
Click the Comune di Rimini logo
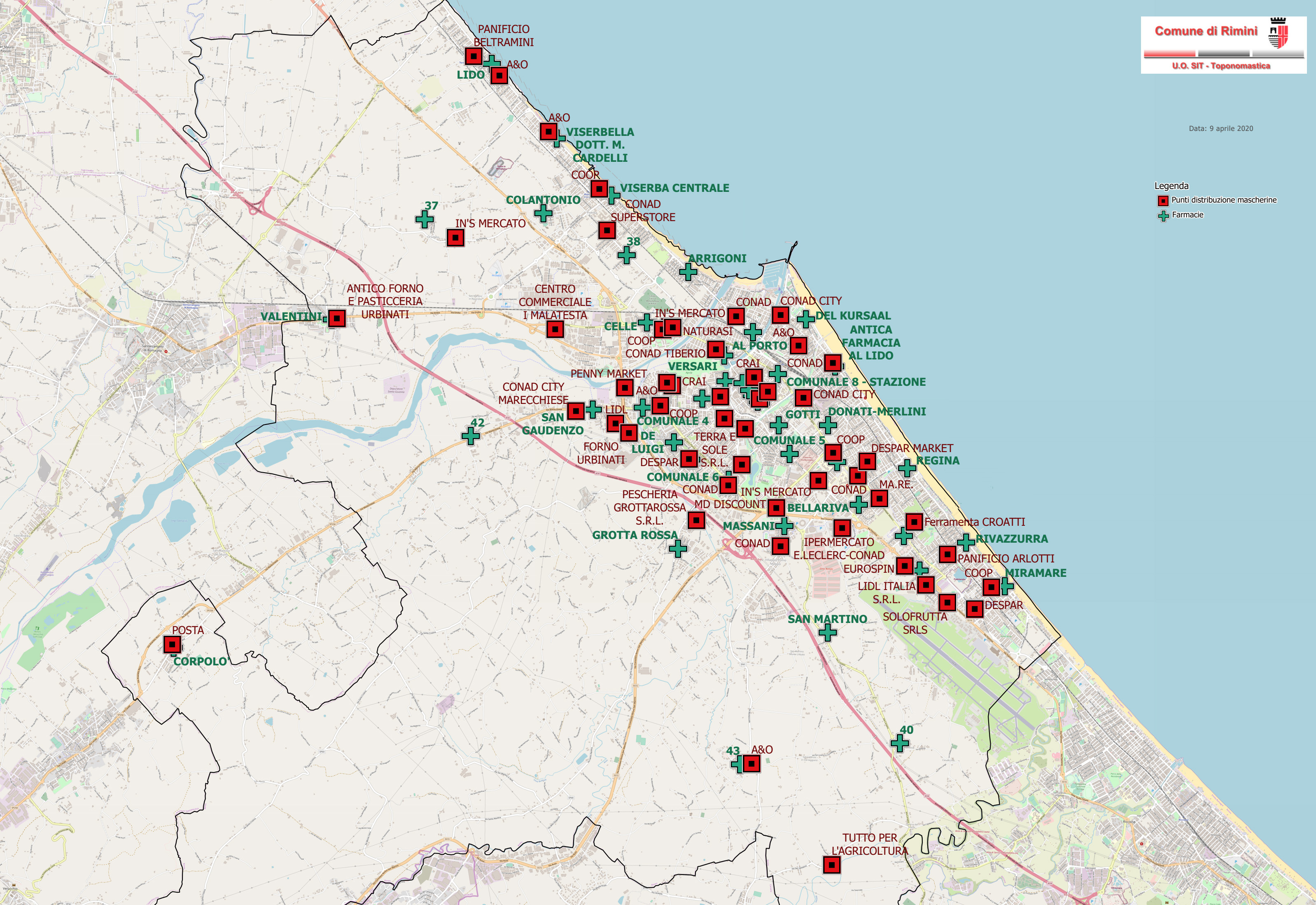(1224, 45)
